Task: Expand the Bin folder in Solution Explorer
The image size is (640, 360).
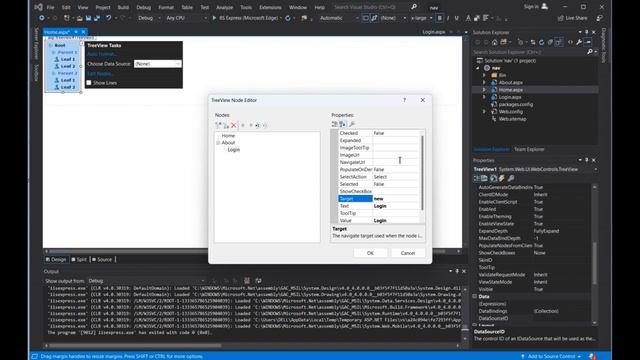Action: click(x=484, y=75)
